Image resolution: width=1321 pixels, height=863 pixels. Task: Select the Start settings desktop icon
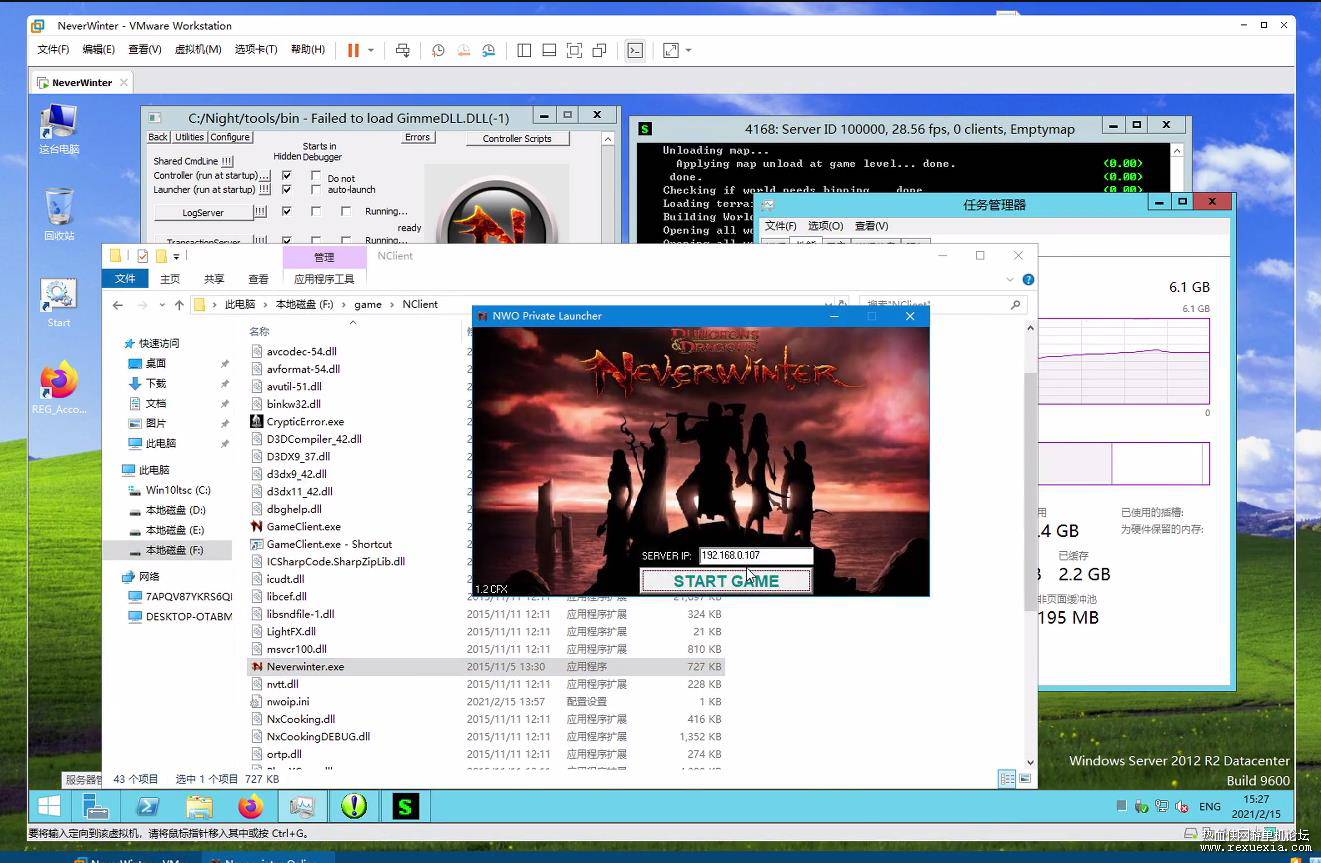(59, 303)
